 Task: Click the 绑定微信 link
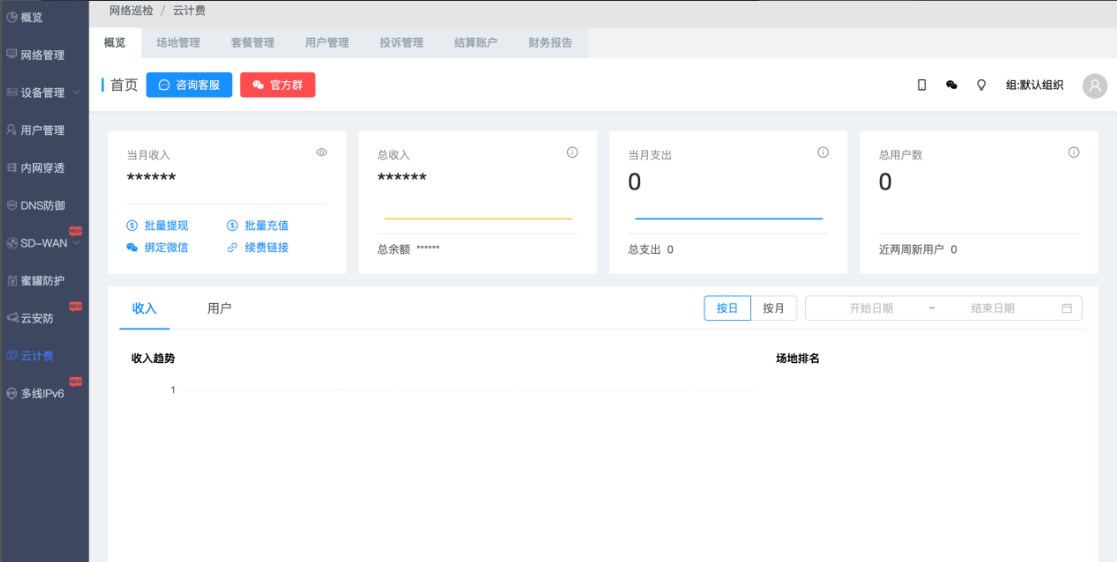click(158, 248)
